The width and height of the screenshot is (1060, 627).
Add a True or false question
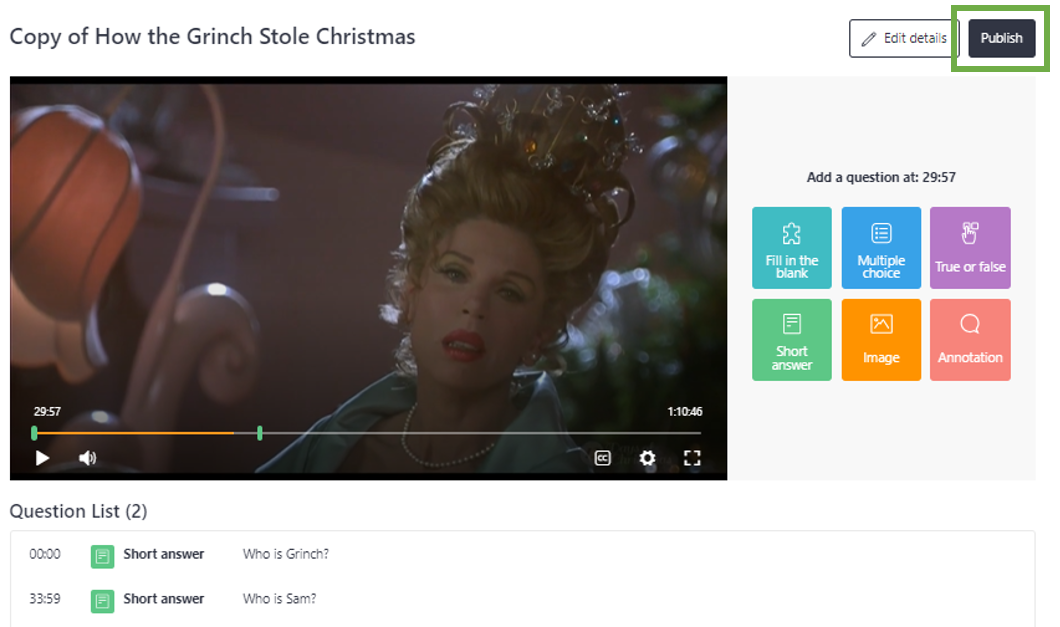[x=970, y=248]
